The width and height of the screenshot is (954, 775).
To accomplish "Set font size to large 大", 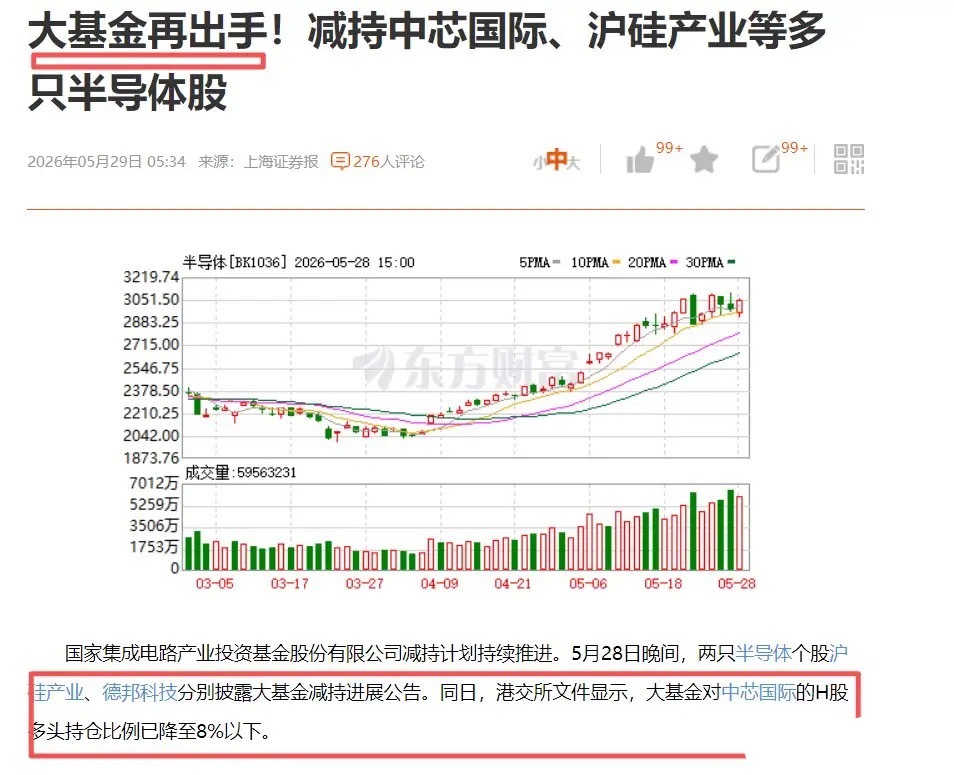I will 573,163.
